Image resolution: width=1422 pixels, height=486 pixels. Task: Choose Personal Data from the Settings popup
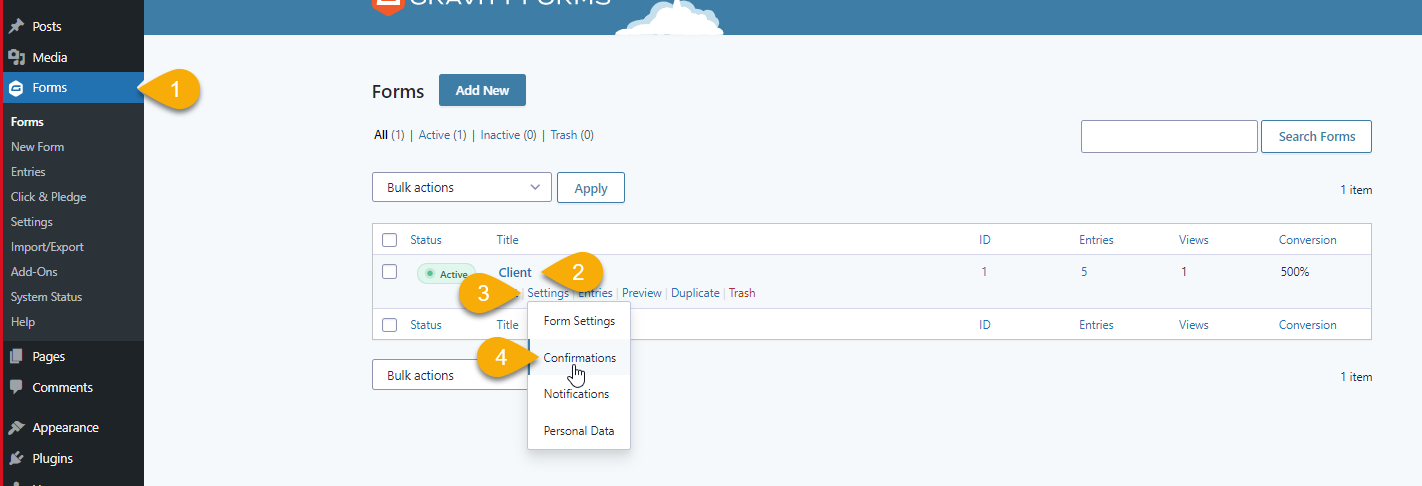[579, 431]
